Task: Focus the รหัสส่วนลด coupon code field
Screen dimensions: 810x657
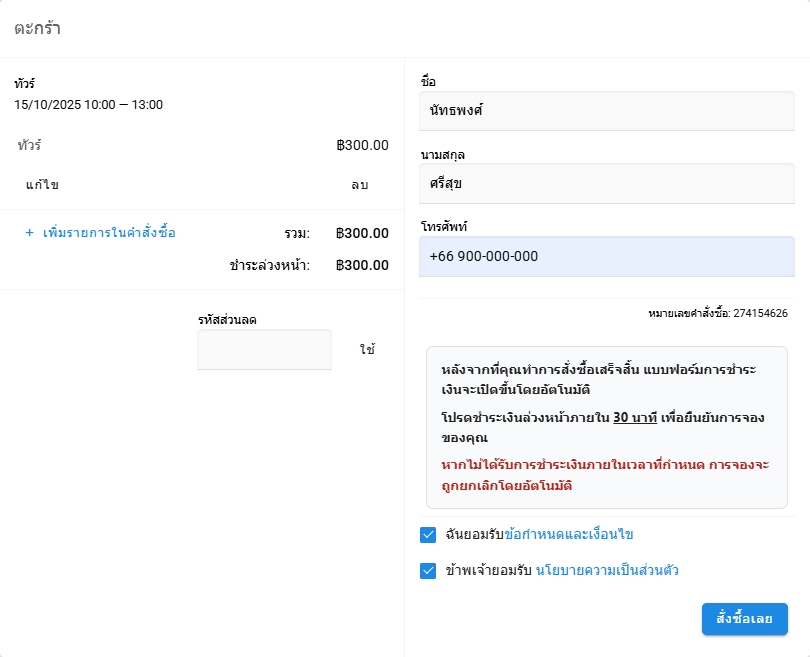Action: 264,350
